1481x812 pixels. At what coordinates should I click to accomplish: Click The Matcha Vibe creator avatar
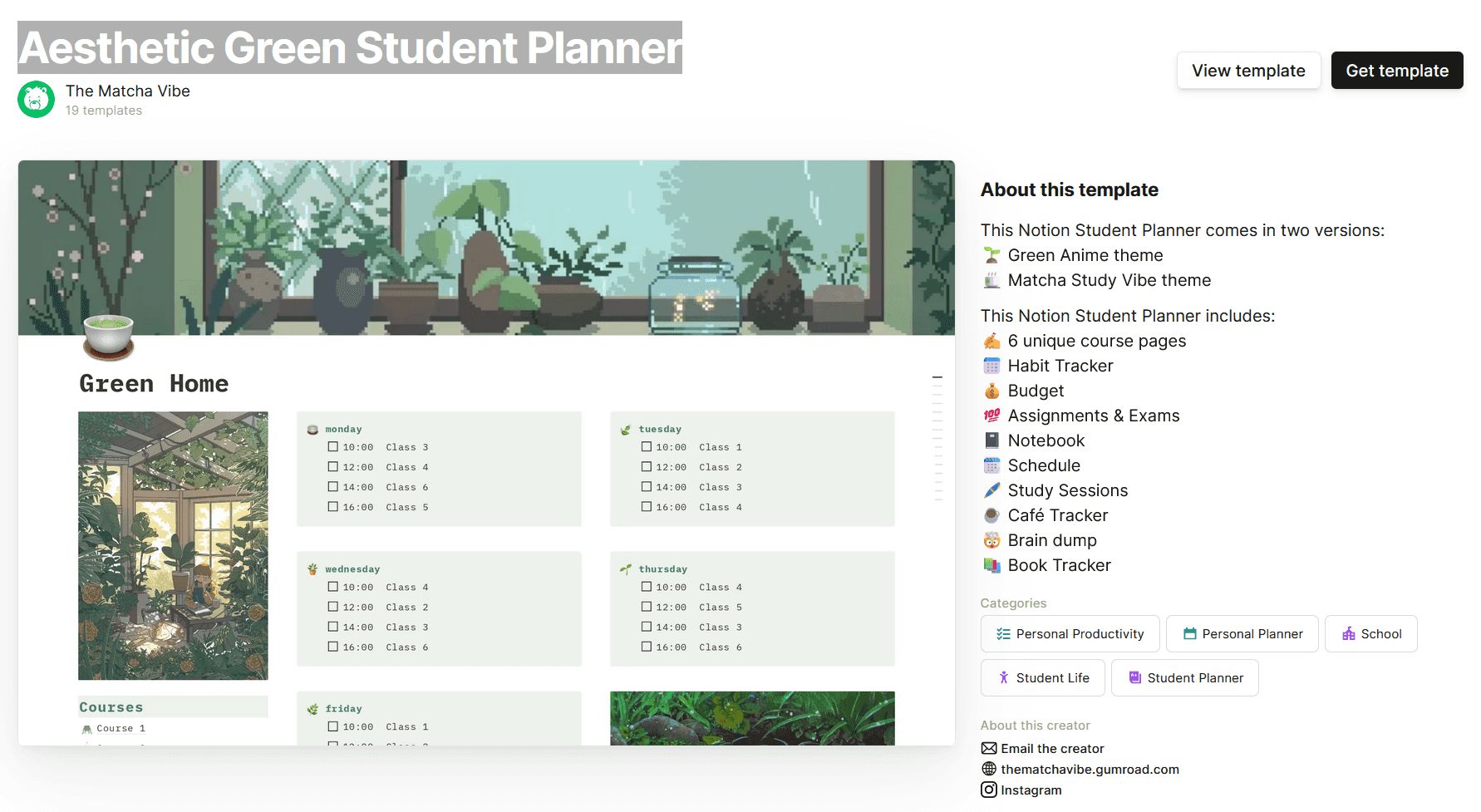coord(36,100)
